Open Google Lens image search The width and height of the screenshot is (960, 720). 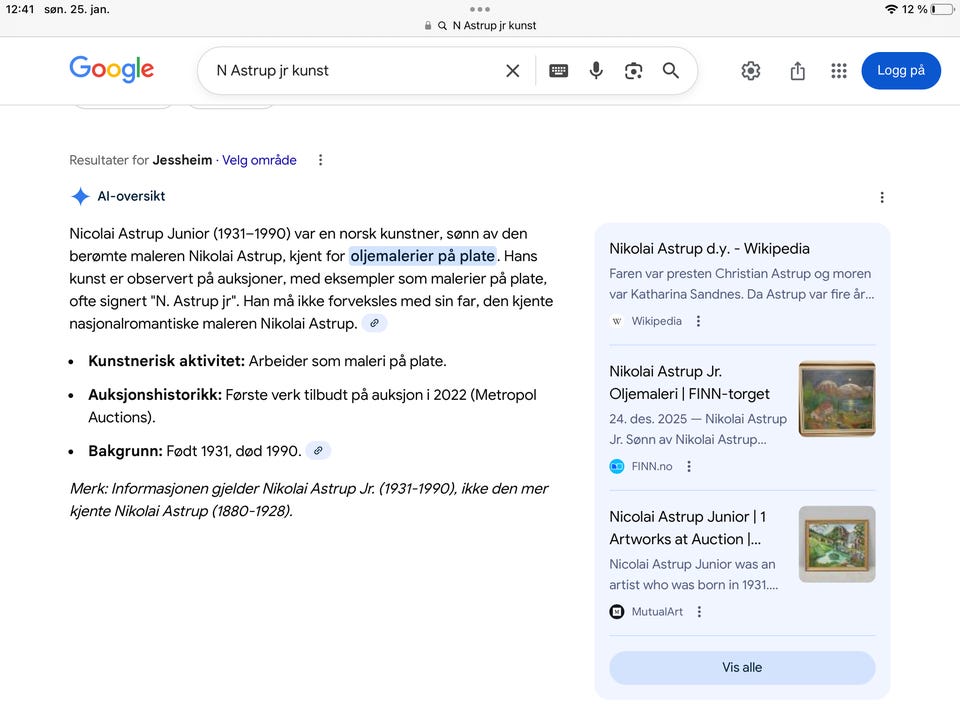tap(634, 71)
